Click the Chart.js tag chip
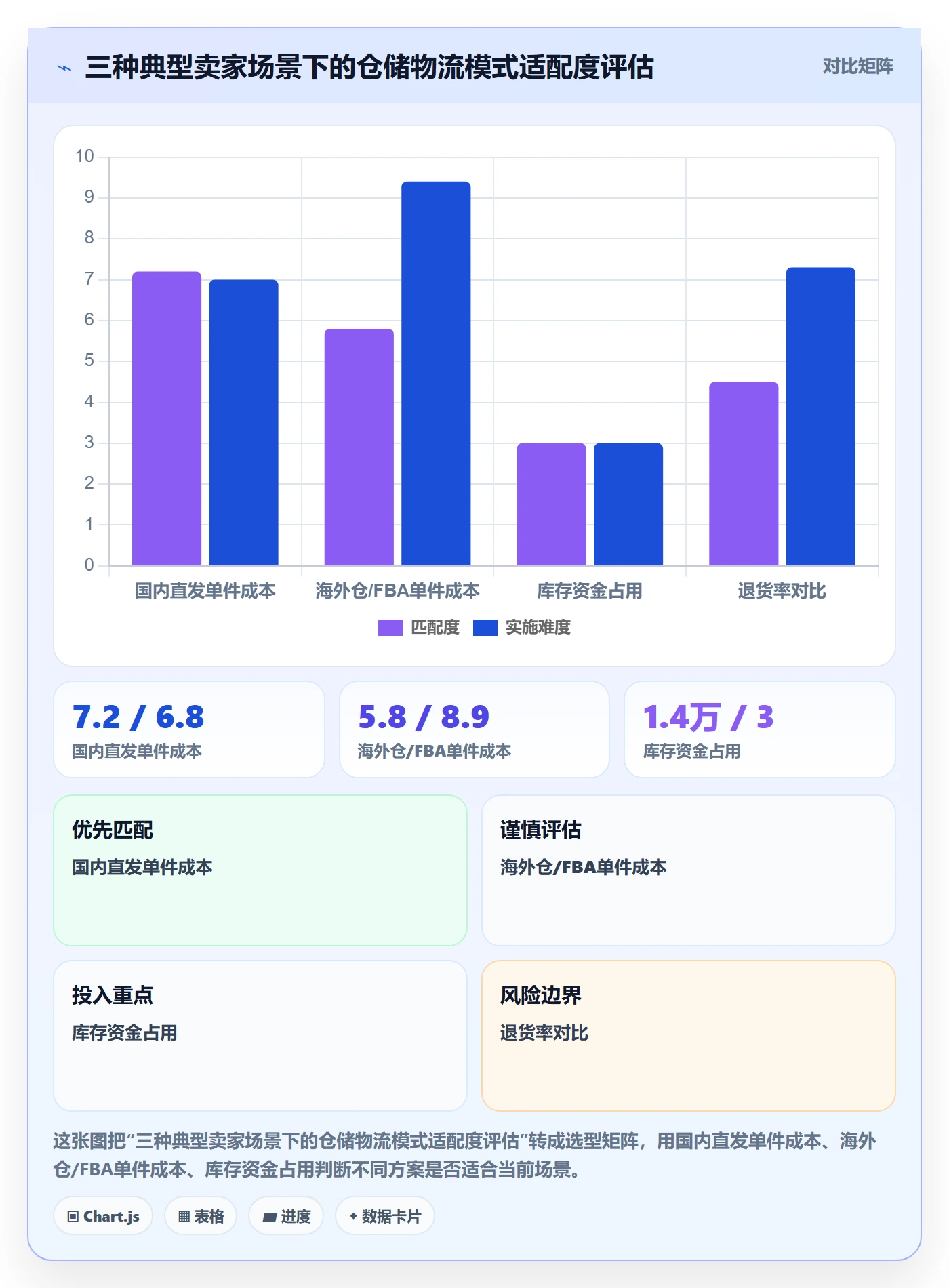 tap(103, 1216)
